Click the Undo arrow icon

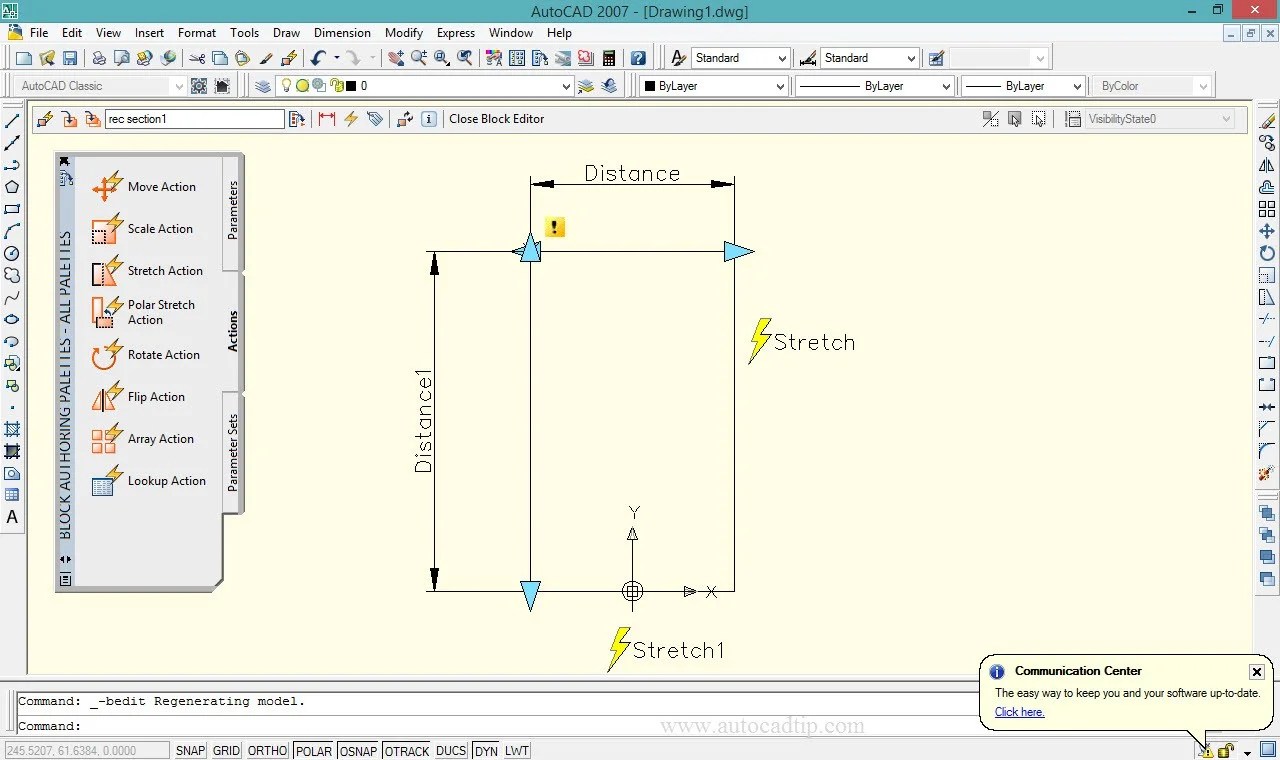(318, 58)
